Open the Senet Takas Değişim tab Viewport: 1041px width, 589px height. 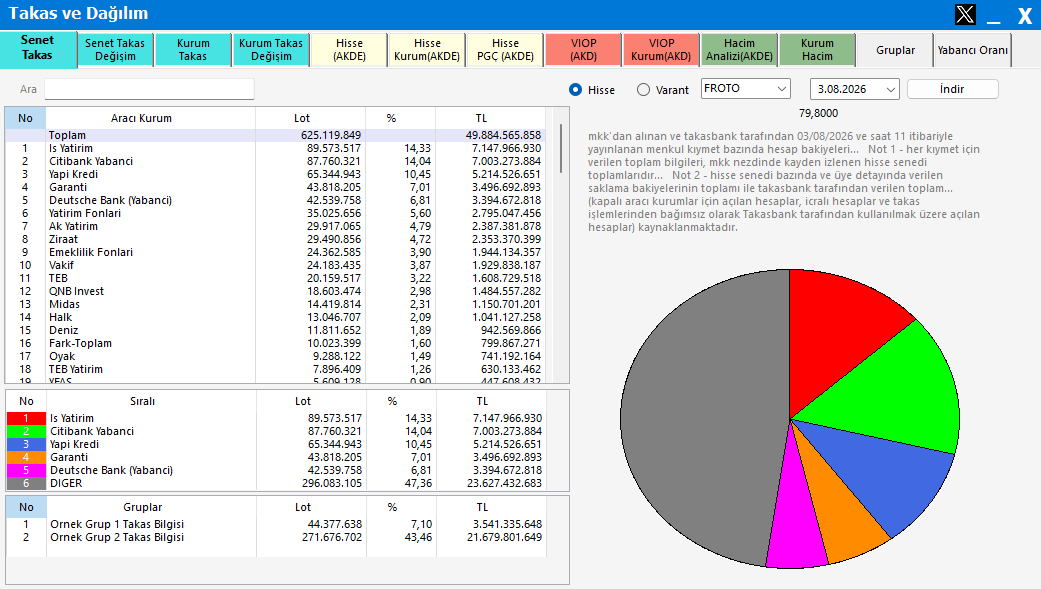tap(115, 50)
